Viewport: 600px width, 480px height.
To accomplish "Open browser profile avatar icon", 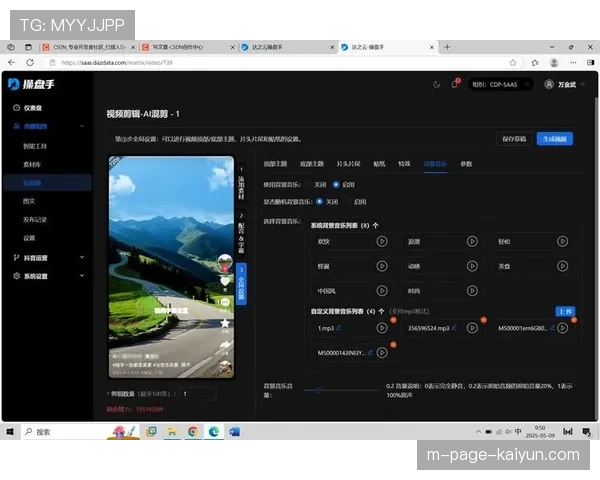I will click(554, 62).
